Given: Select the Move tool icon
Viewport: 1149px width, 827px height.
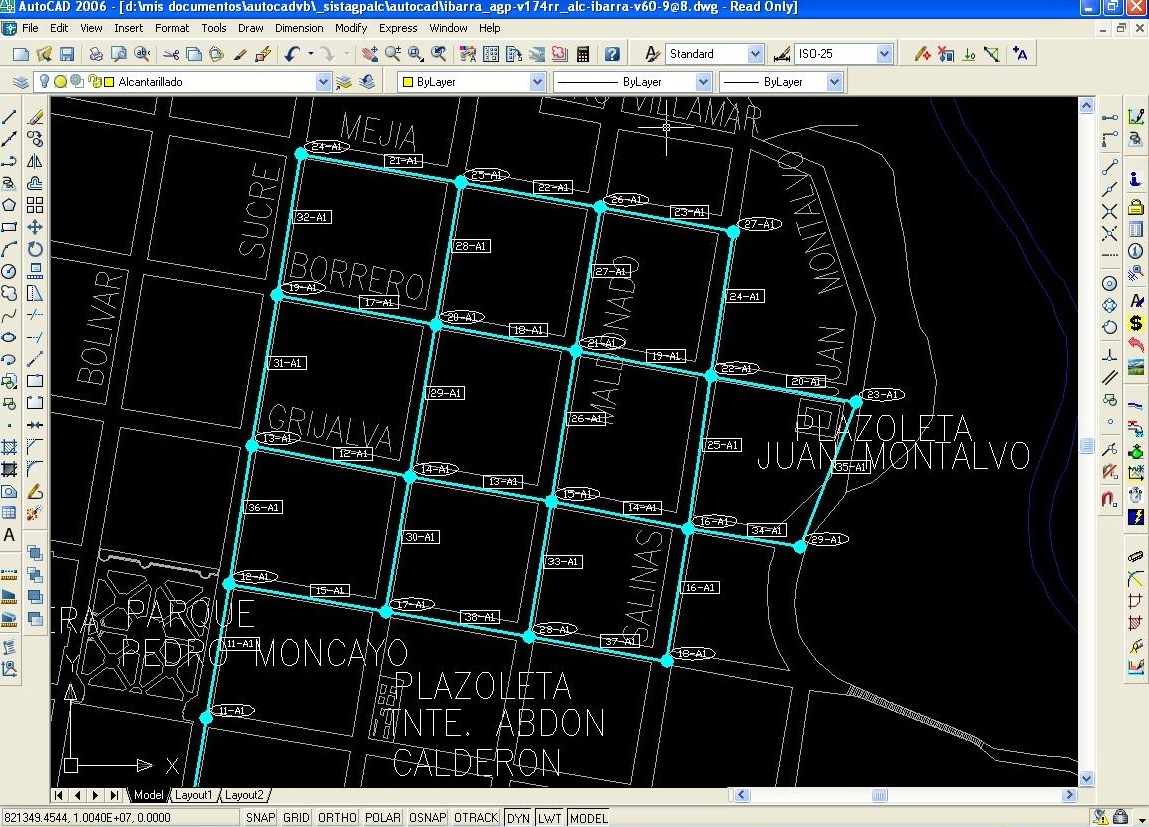Looking at the screenshot, I should 35,227.
